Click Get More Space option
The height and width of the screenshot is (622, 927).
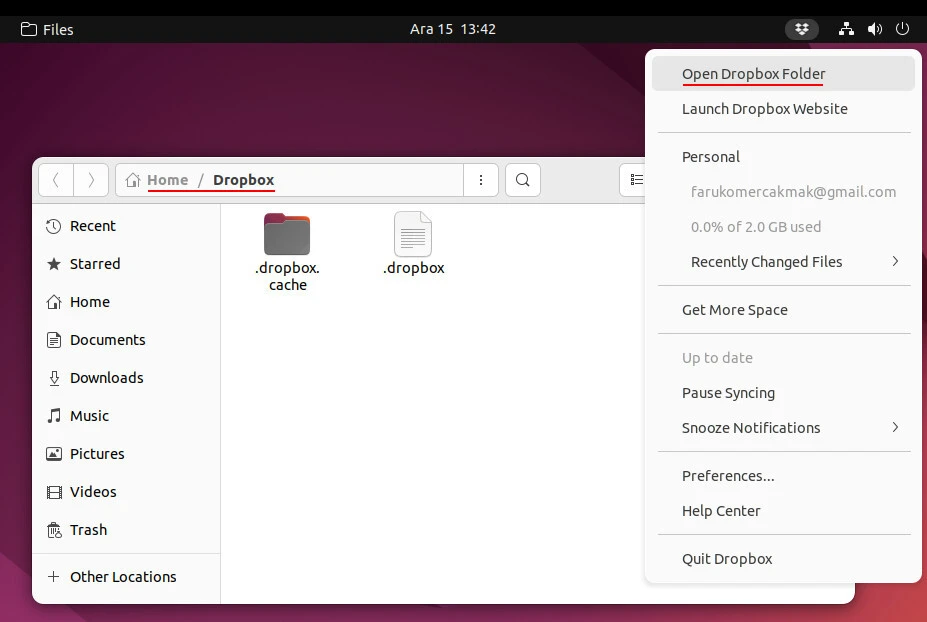coord(734,310)
